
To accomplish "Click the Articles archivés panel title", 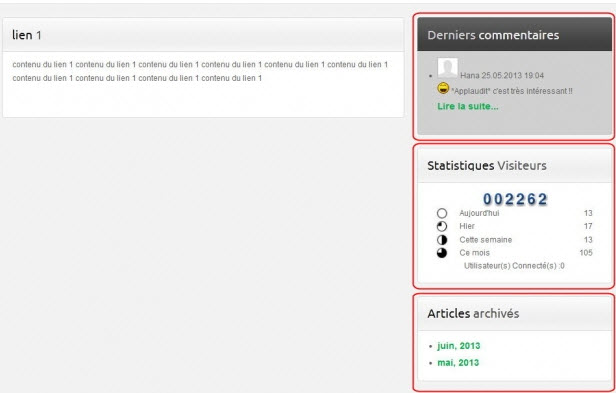I will click(473, 313).
